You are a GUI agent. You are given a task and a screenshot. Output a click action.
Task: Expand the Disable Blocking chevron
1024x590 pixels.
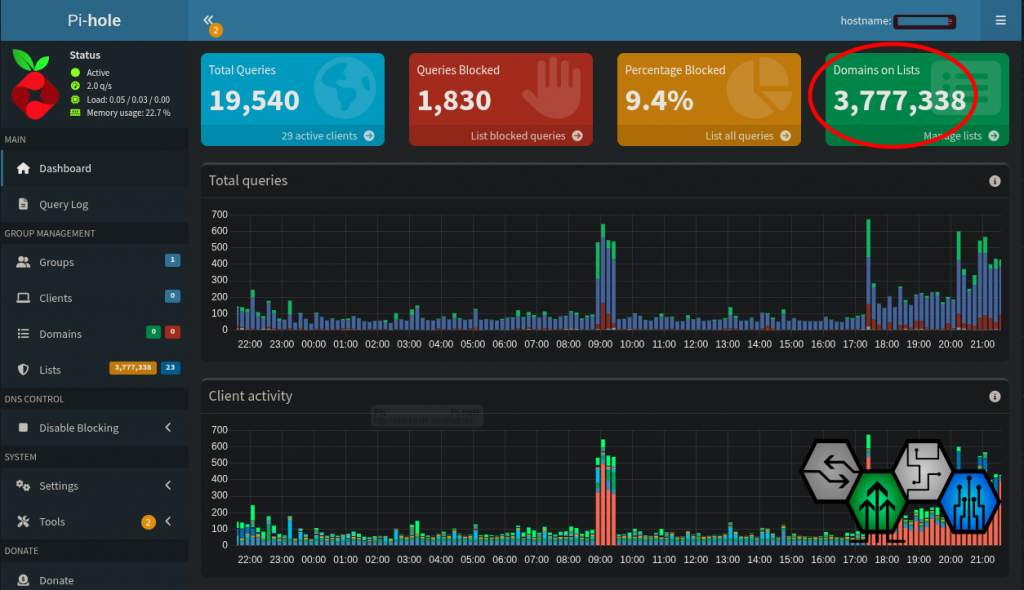tap(168, 428)
